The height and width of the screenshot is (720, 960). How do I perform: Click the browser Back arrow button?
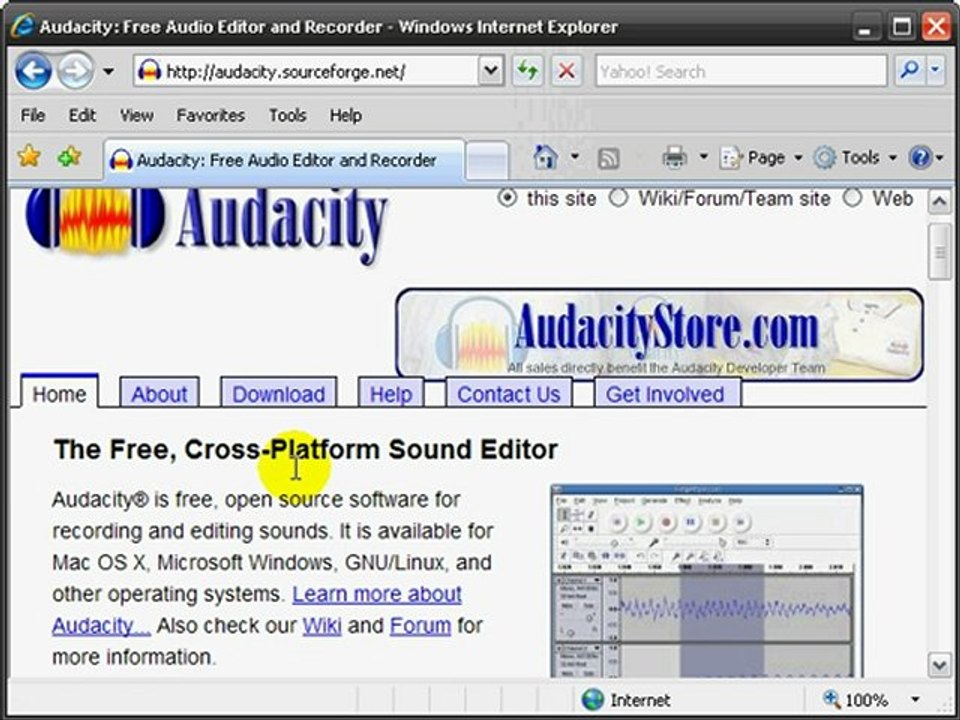click(33, 71)
